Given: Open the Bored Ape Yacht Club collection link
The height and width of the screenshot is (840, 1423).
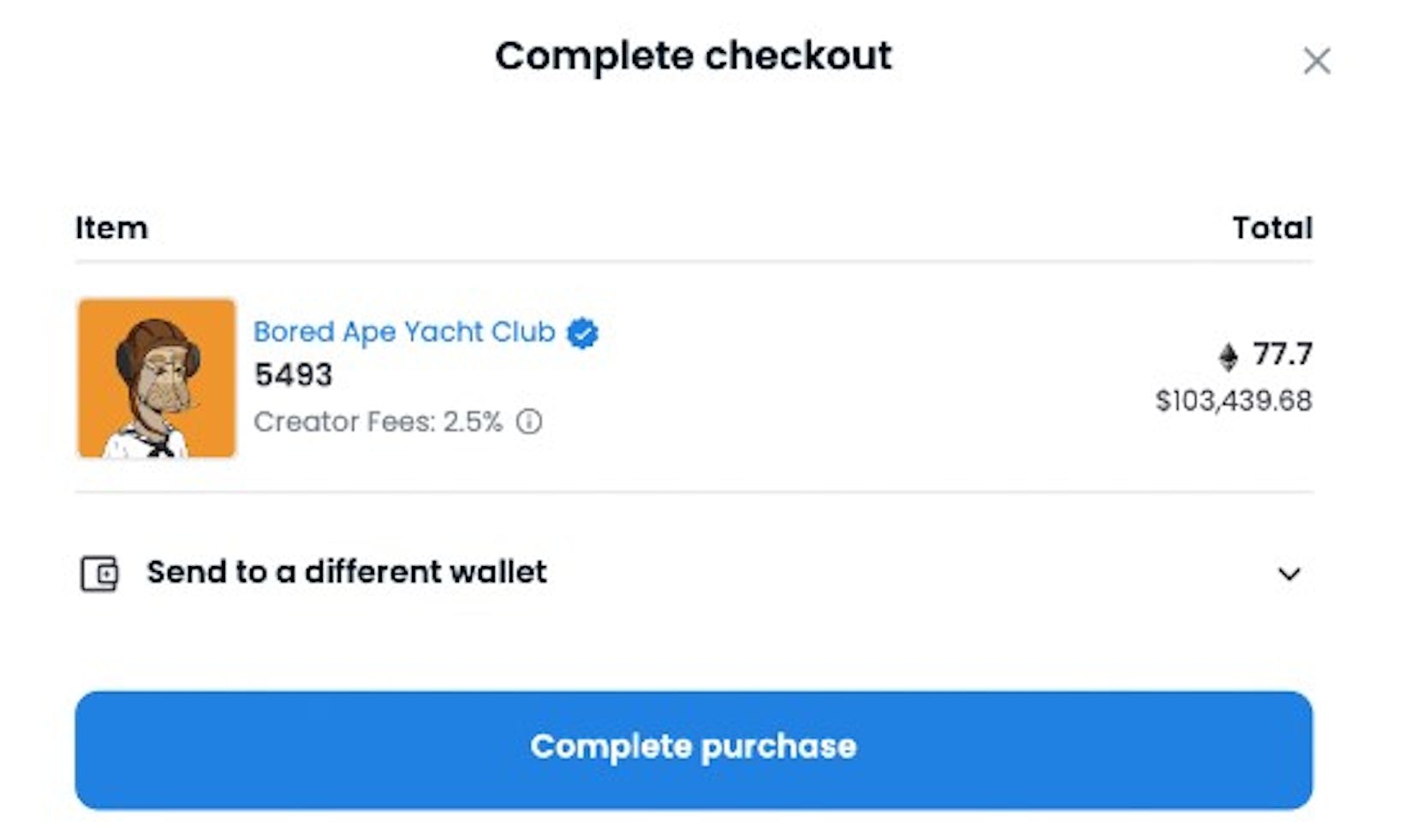Looking at the screenshot, I should pyautogui.click(x=403, y=332).
